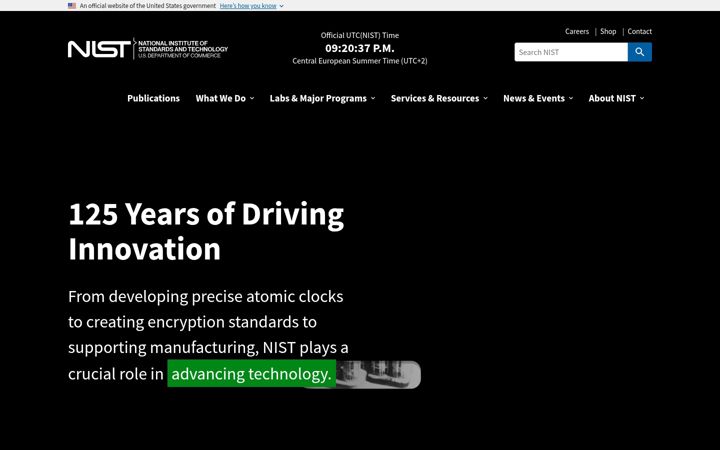This screenshot has width=720, height=450.
Task: Open the Careers link
Action: click(x=577, y=31)
